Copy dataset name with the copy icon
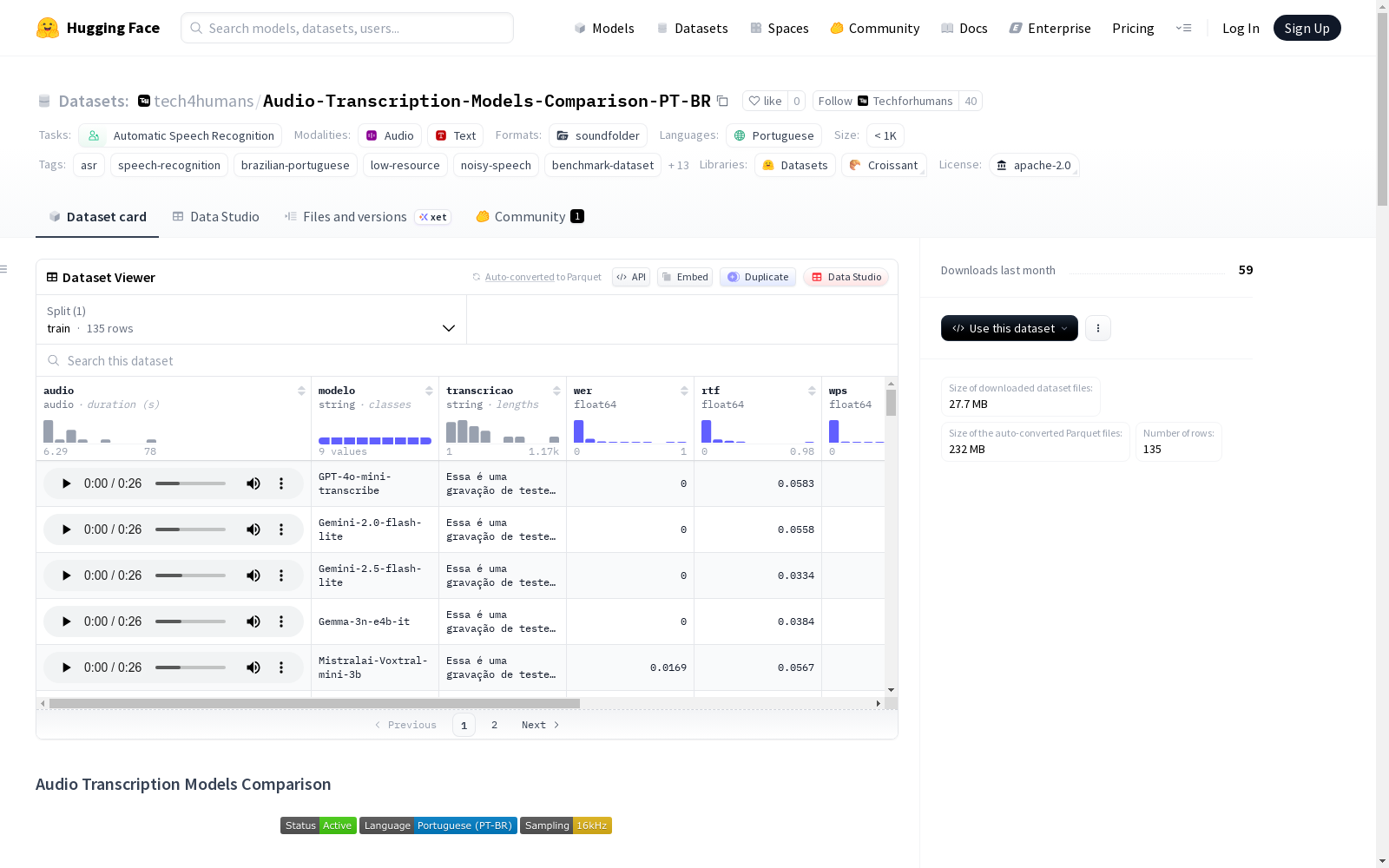Viewport: 1389px width, 868px height. click(x=722, y=101)
